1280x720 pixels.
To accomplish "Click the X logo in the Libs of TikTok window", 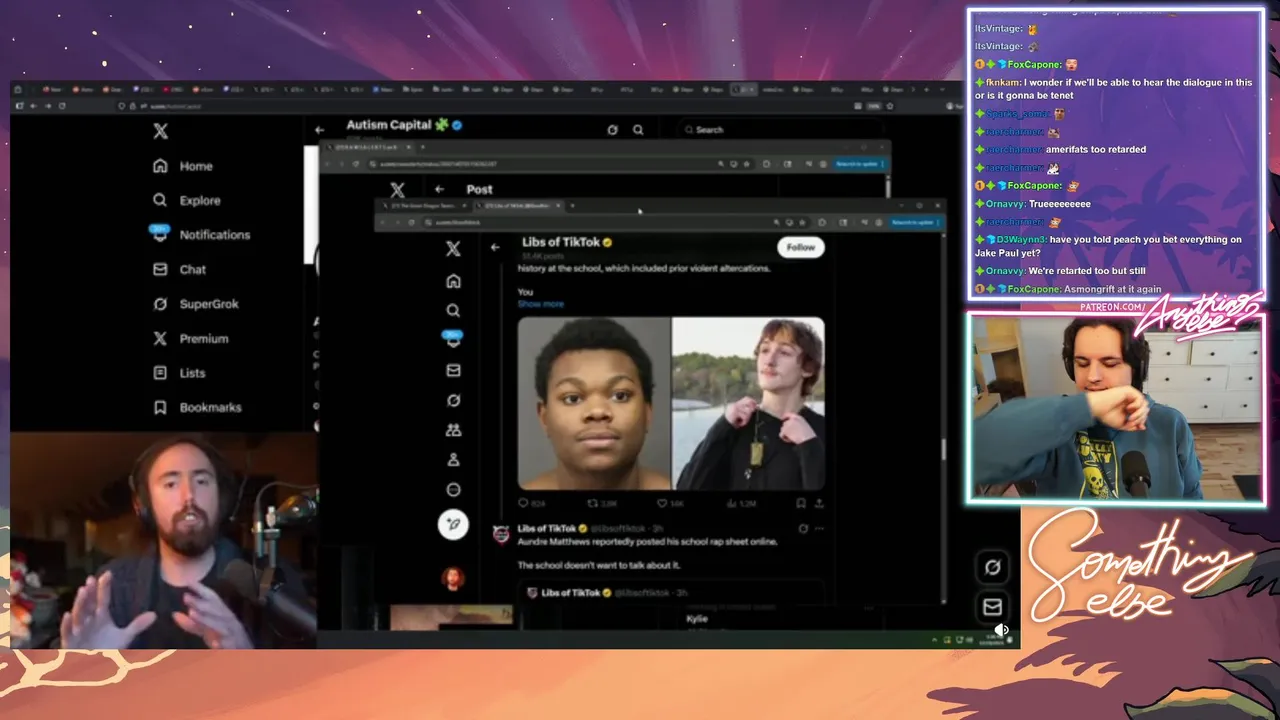I will [453, 249].
